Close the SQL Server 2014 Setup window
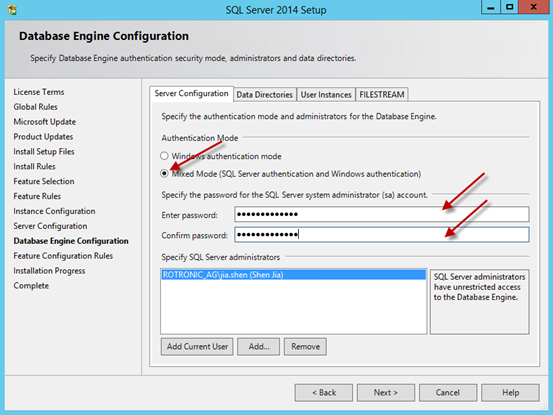The height and width of the screenshot is (415, 553). pyautogui.click(x=534, y=7)
